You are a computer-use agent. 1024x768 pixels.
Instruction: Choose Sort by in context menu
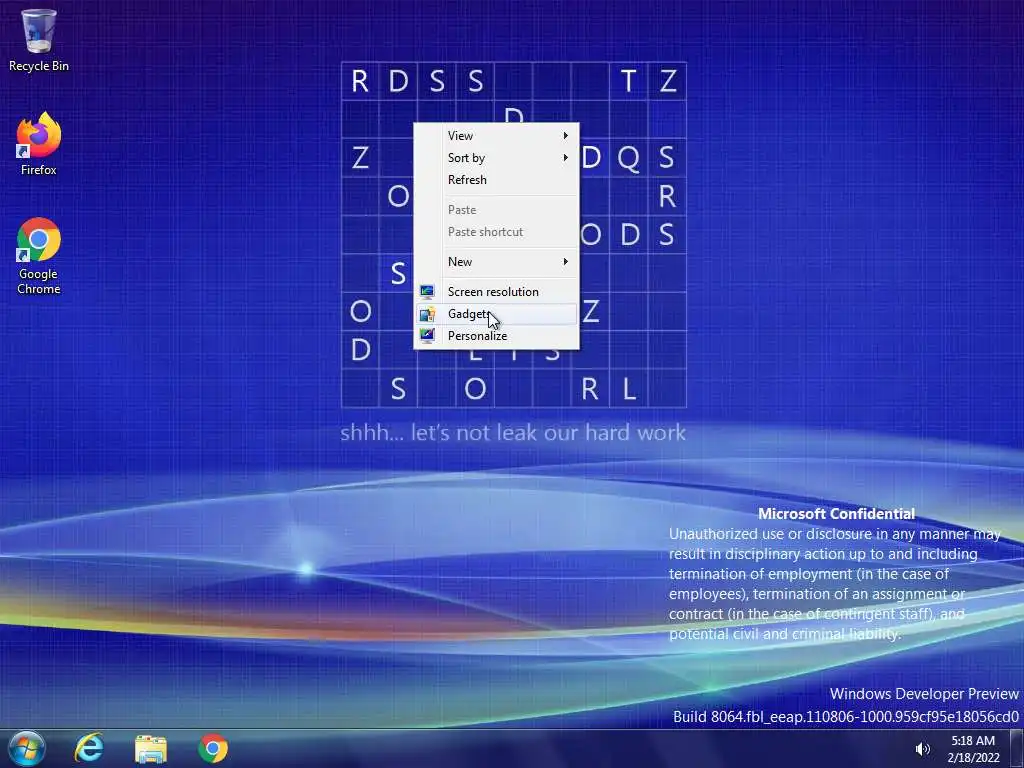click(496, 157)
